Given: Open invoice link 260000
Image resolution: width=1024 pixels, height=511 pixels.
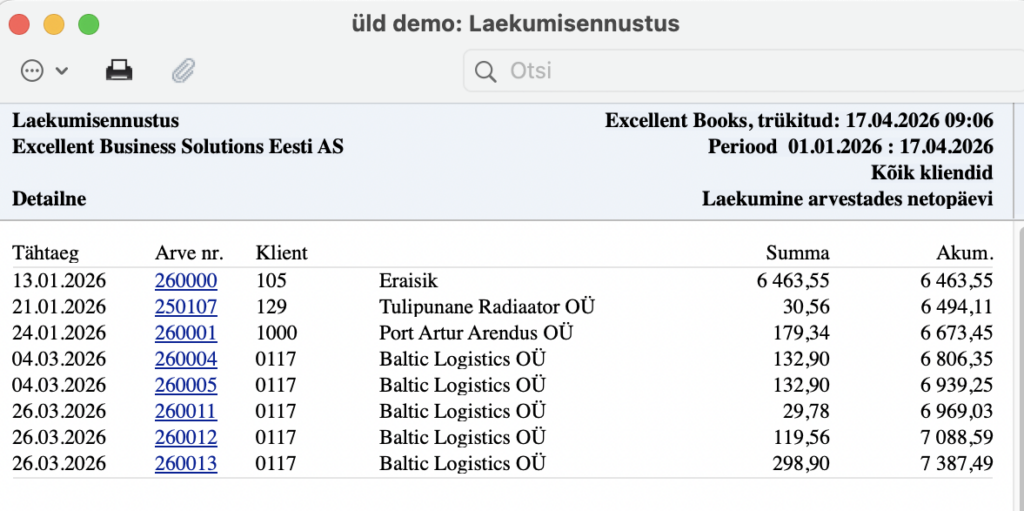Looking at the screenshot, I should 186,281.
